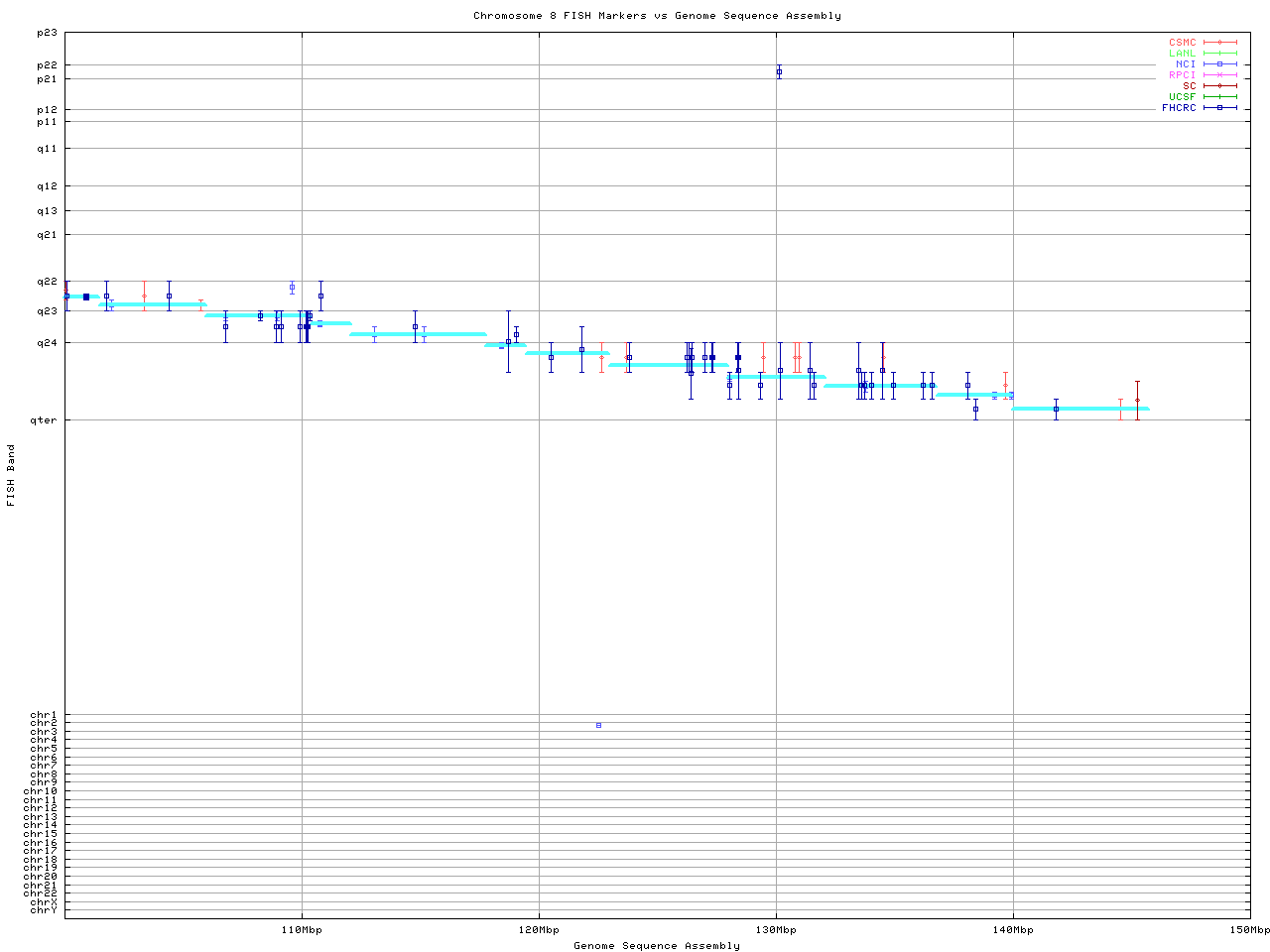
Task: Click the LANL legend marker sample
Action: click(x=1219, y=54)
